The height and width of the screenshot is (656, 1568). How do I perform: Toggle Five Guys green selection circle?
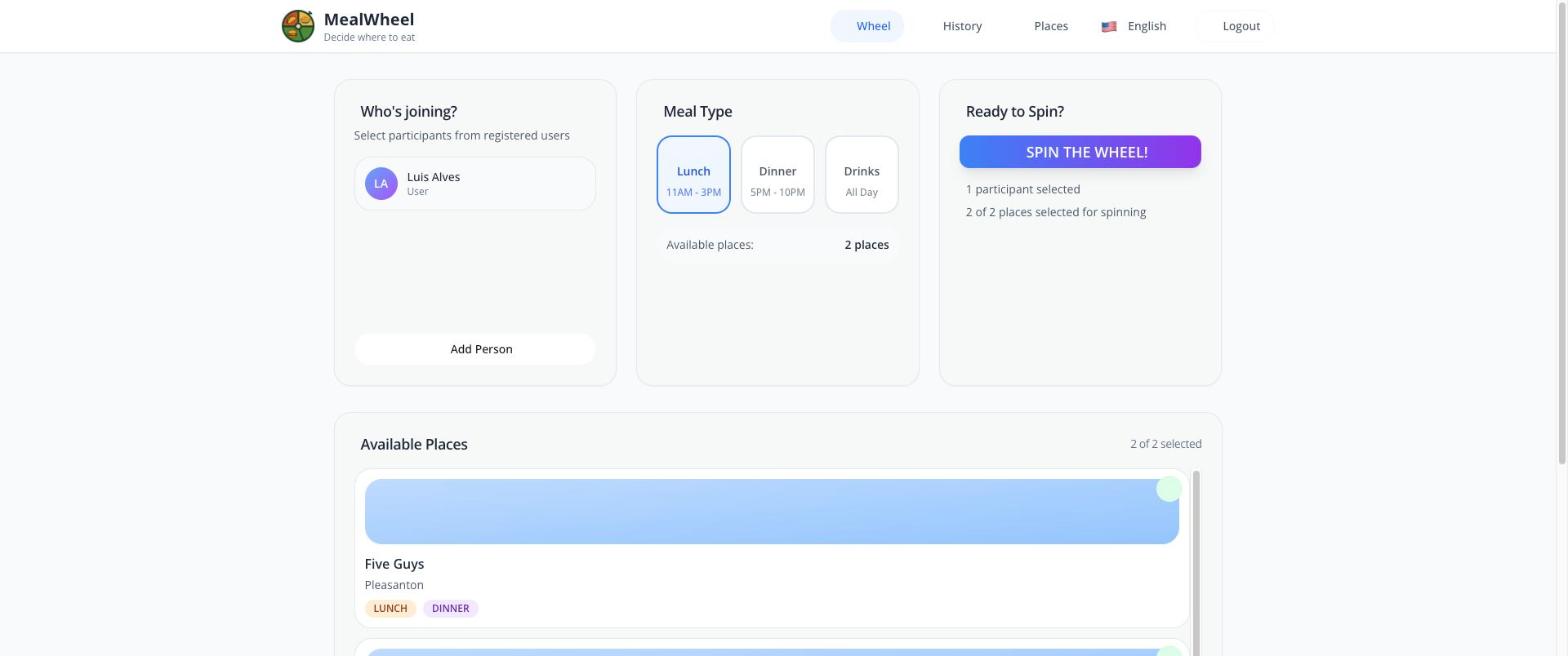point(1168,489)
